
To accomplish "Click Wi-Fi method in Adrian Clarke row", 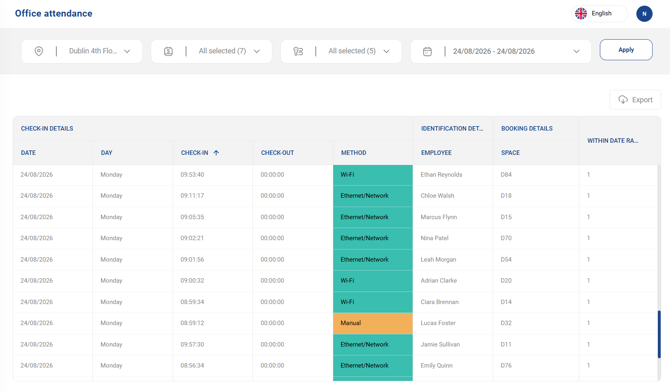I will pyautogui.click(x=373, y=281).
